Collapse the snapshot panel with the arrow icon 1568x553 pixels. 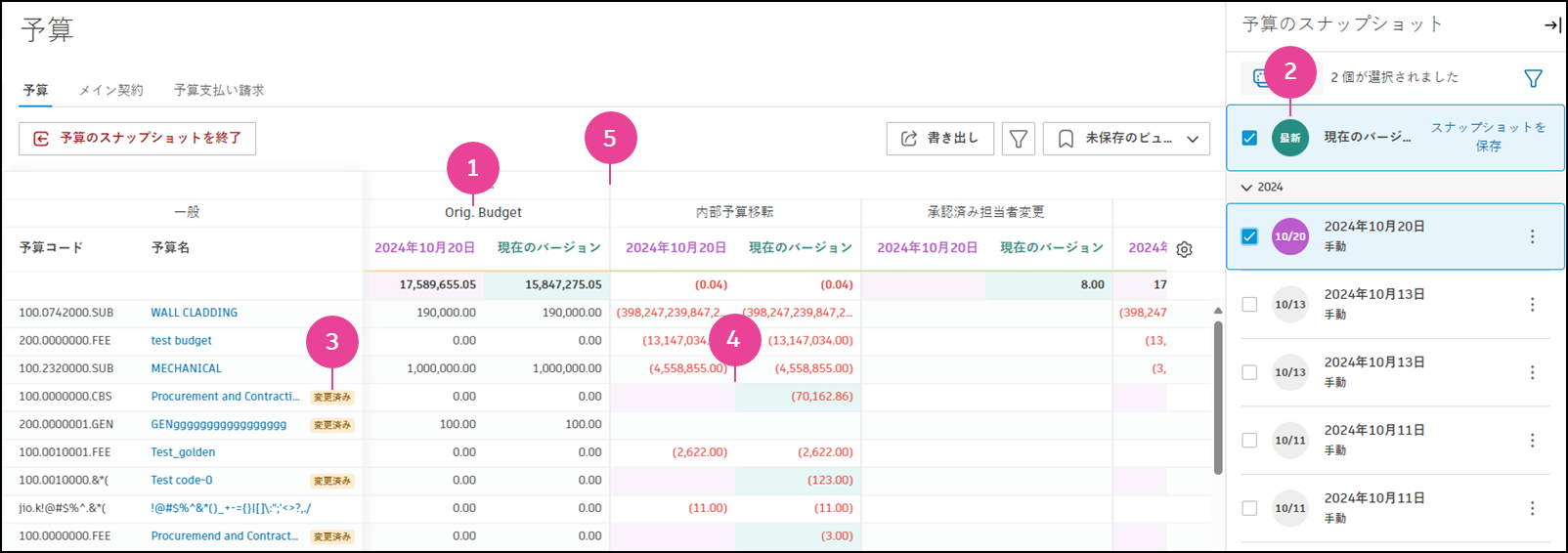tap(1551, 25)
